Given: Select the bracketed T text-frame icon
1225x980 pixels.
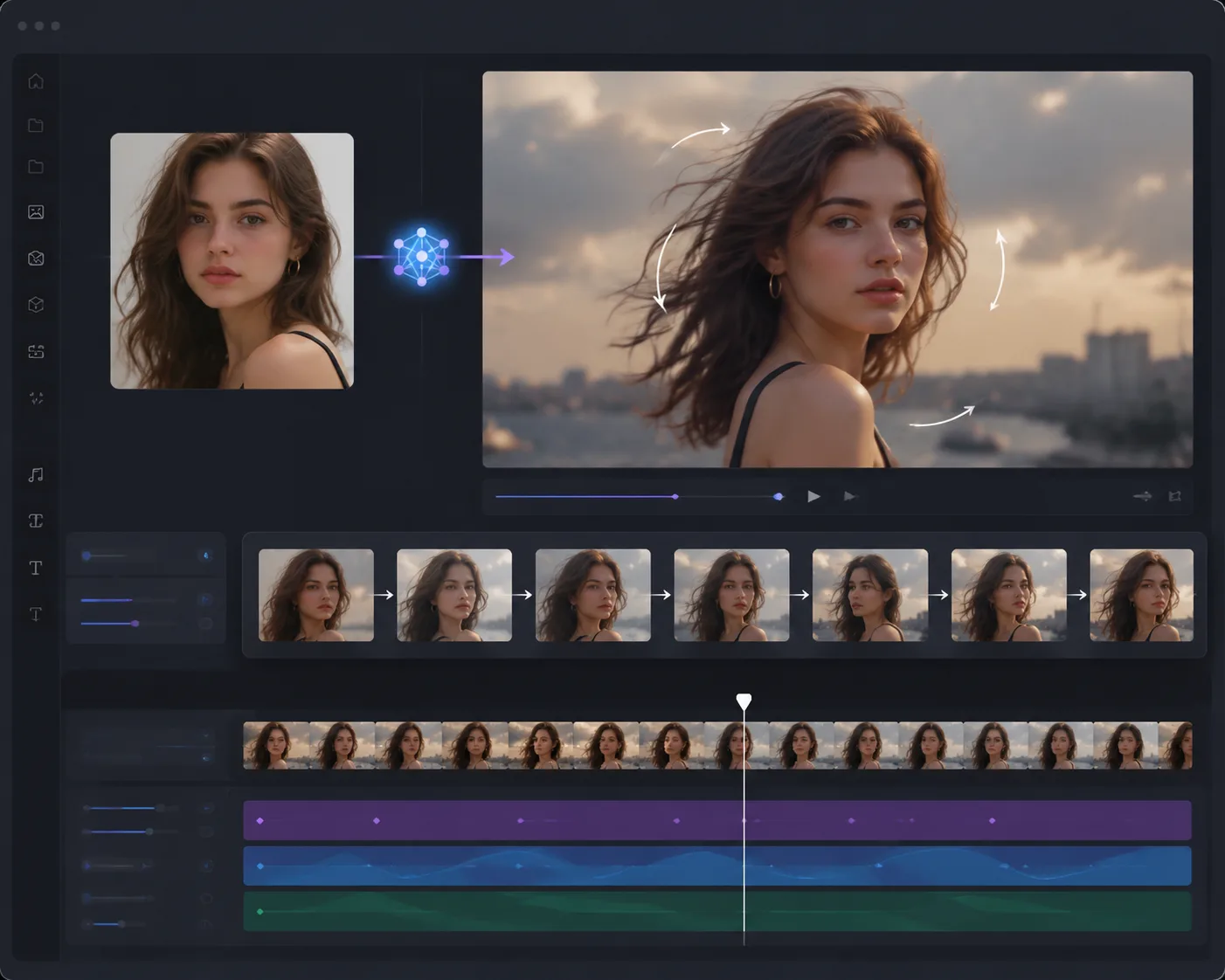Looking at the screenshot, I should pos(36,521).
